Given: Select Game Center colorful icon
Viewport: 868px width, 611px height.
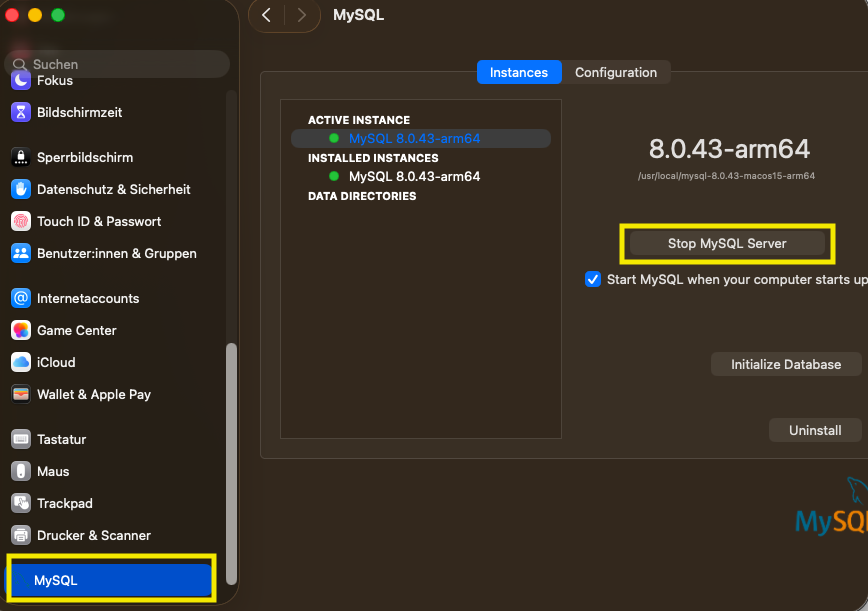Looking at the screenshot, I should tap(21, 331).
